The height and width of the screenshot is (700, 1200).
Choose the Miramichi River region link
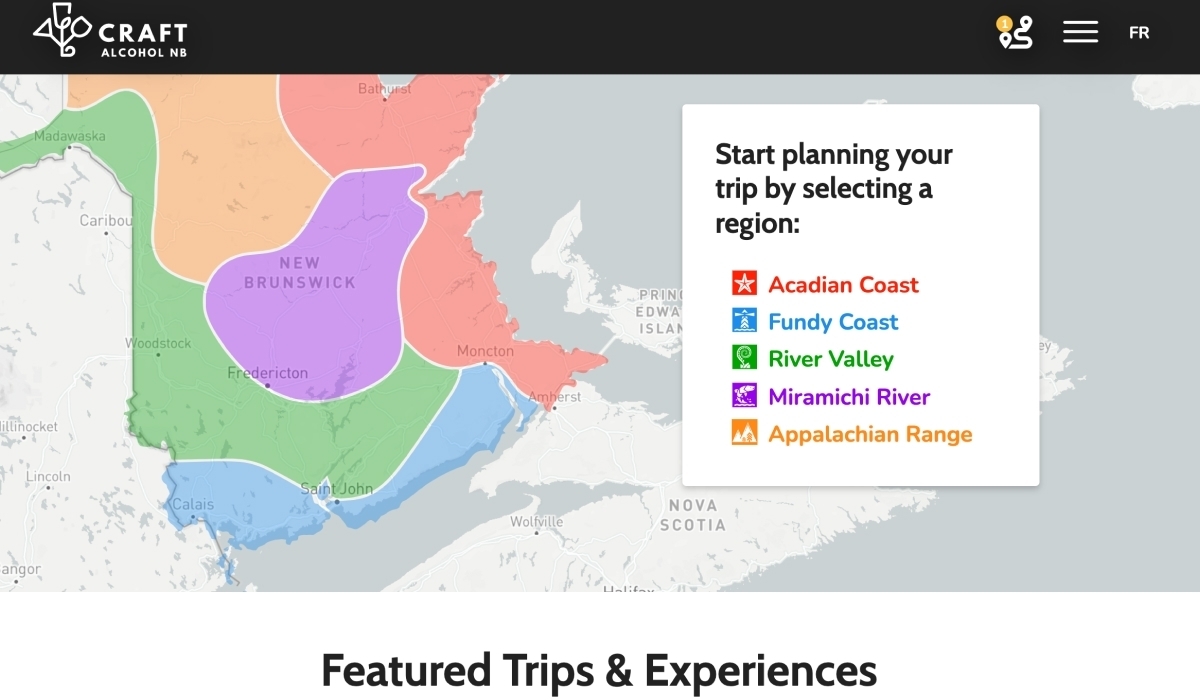coord(849,396)
